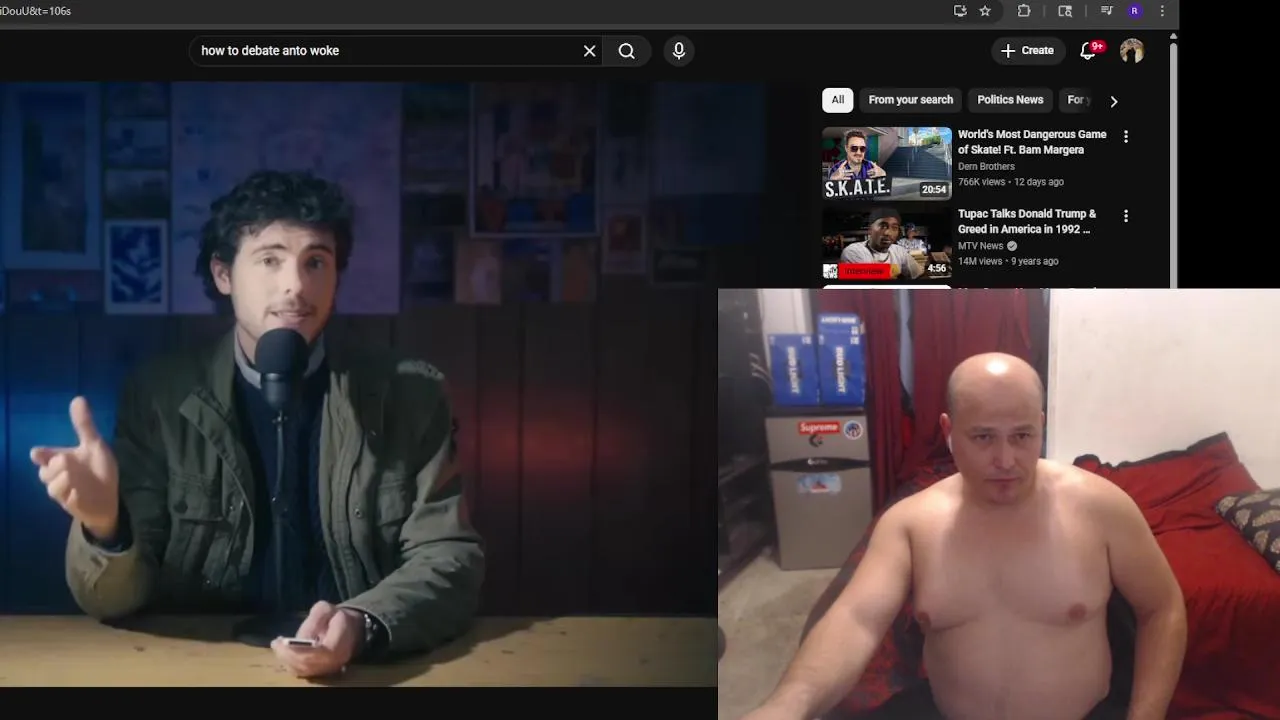Viewport: 1280px width, 720px height.
Task: Open the browser tab search icon
Action: 1065,11
